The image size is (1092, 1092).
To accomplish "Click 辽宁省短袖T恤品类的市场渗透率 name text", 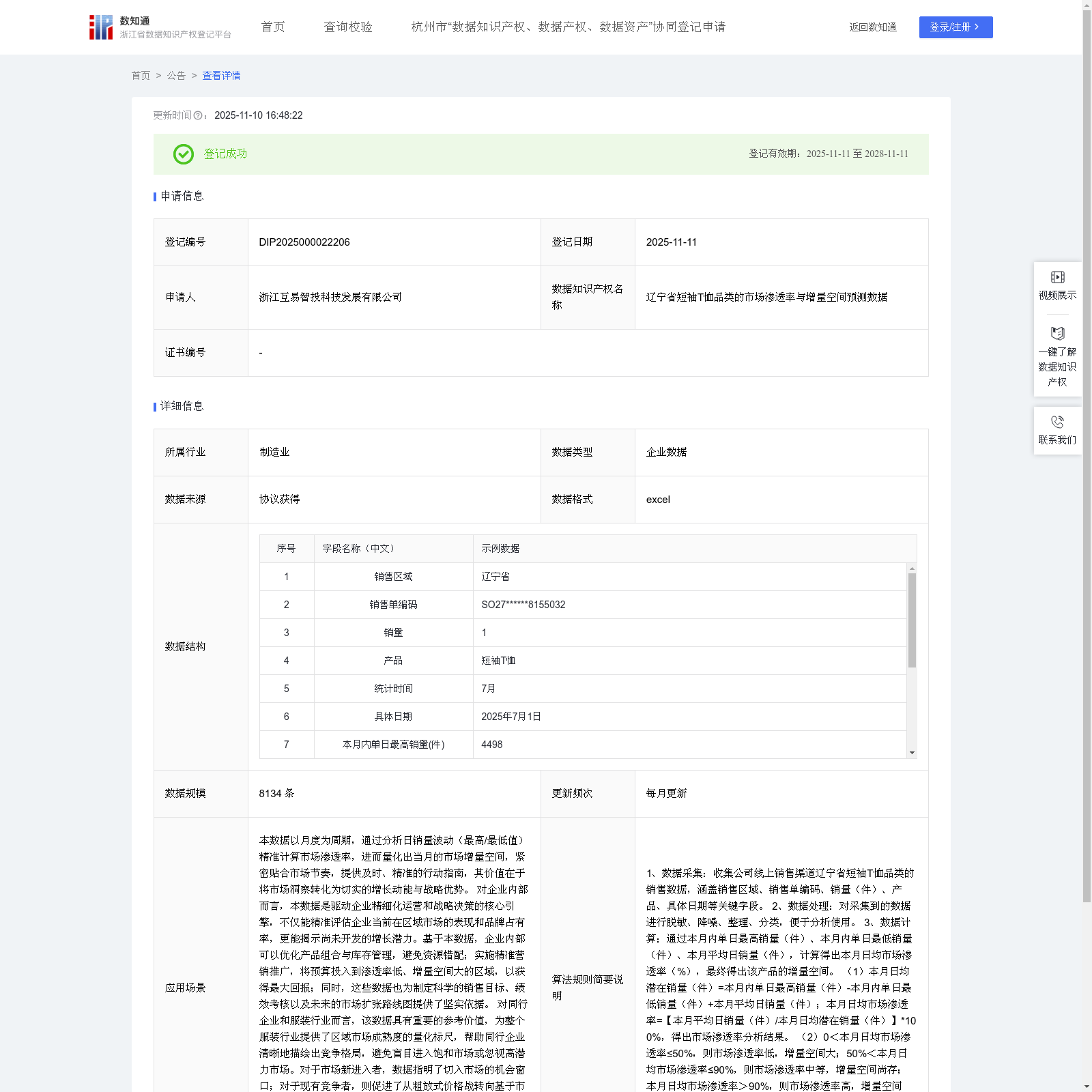I will (766, 298).
